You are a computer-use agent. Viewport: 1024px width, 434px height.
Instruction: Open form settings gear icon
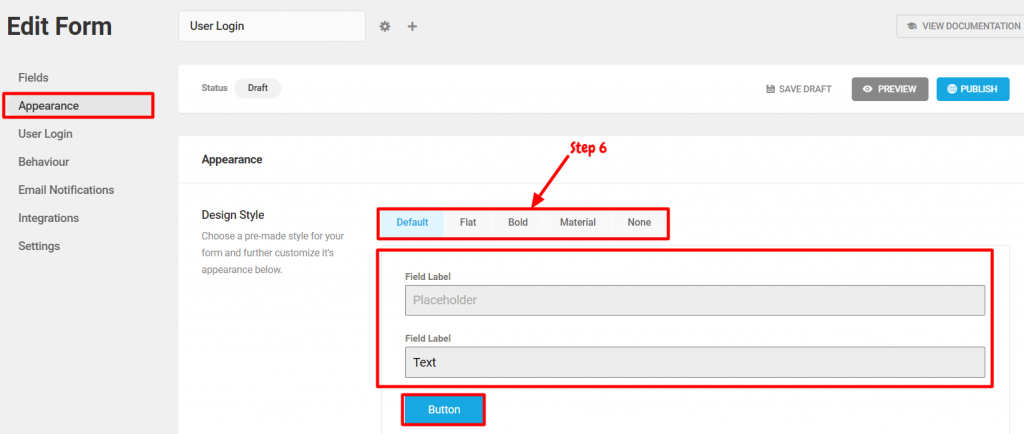point(385,26)
